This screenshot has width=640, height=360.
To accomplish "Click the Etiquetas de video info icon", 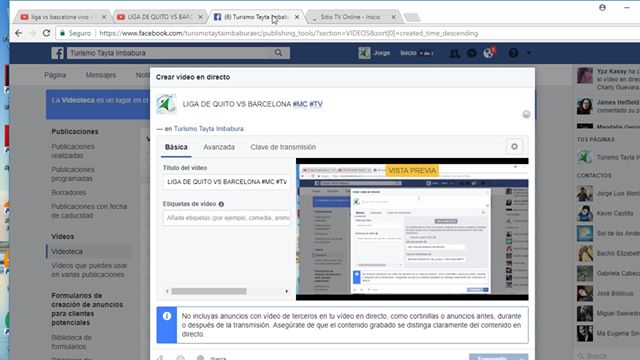I will pyautogui.click(x=221, y=204).
